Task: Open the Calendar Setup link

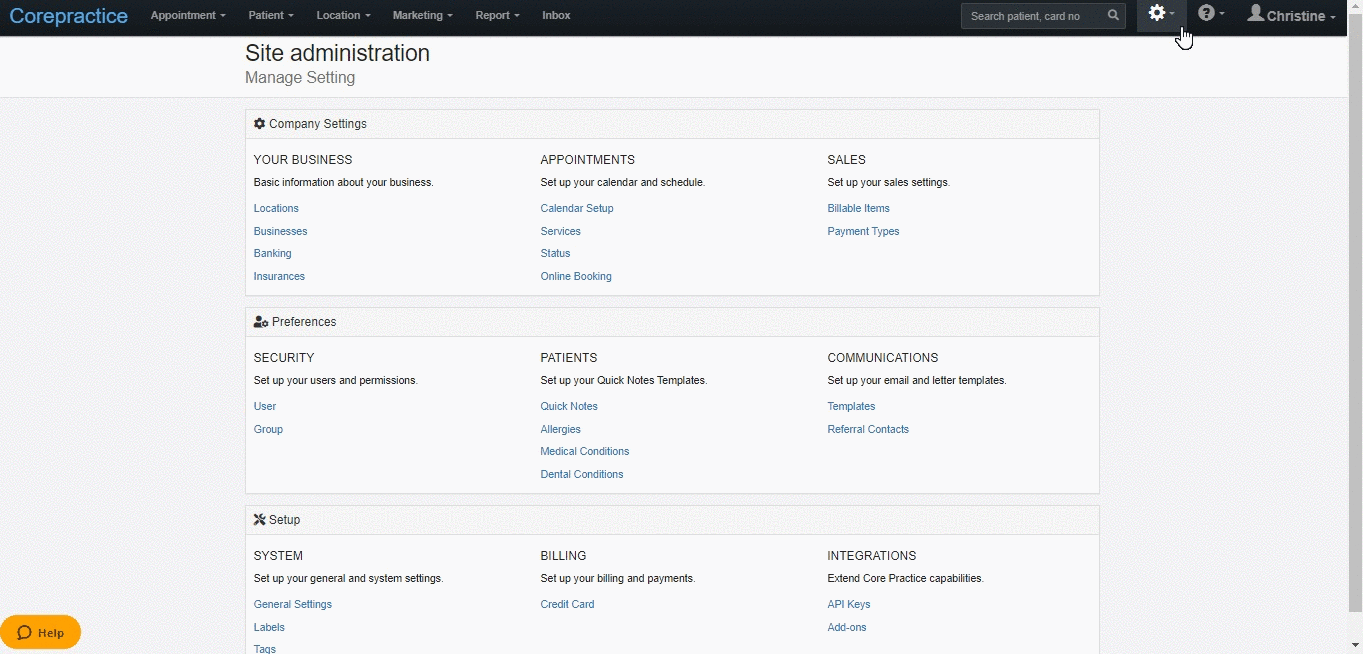Action: (x=577, y=209)
